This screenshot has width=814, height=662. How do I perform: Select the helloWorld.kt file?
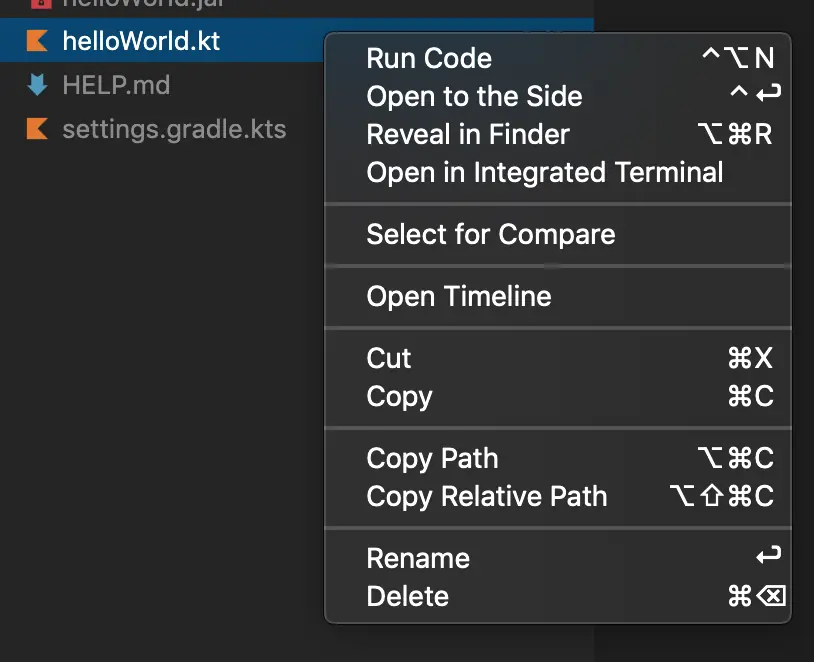(141, 40)
